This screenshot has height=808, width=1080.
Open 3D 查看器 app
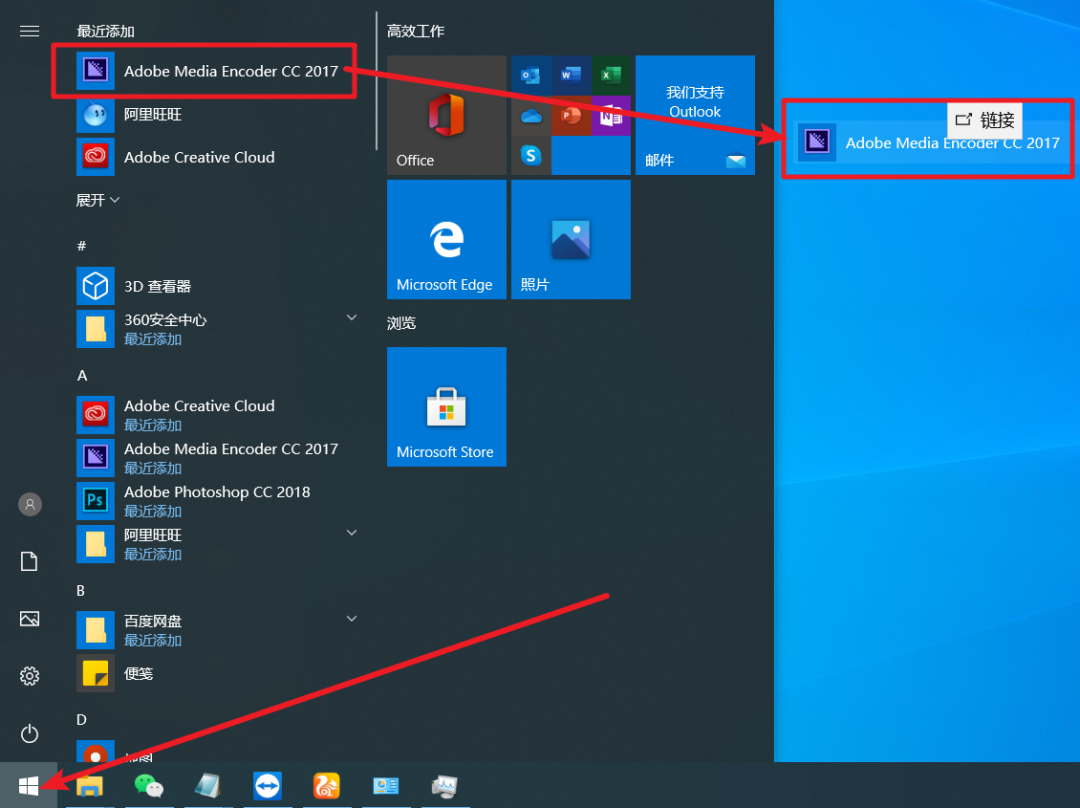[217, 286]
